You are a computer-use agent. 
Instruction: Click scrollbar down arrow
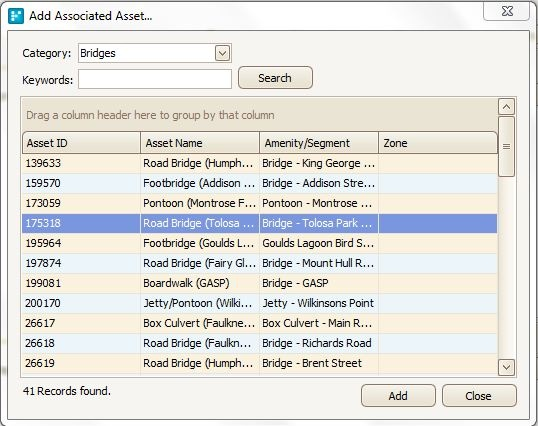click(506, 367)
